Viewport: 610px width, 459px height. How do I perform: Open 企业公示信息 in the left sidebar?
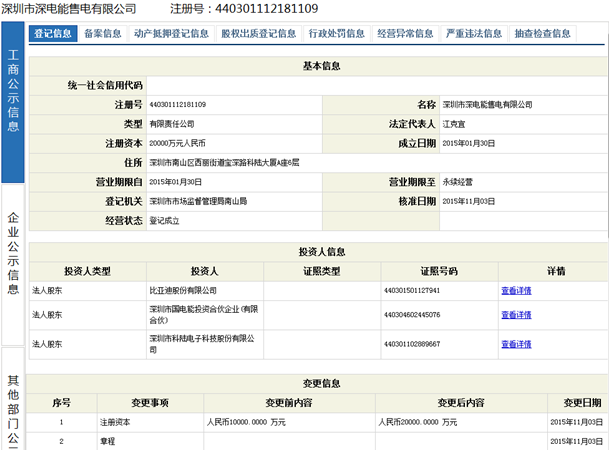[x=13, y=255]
